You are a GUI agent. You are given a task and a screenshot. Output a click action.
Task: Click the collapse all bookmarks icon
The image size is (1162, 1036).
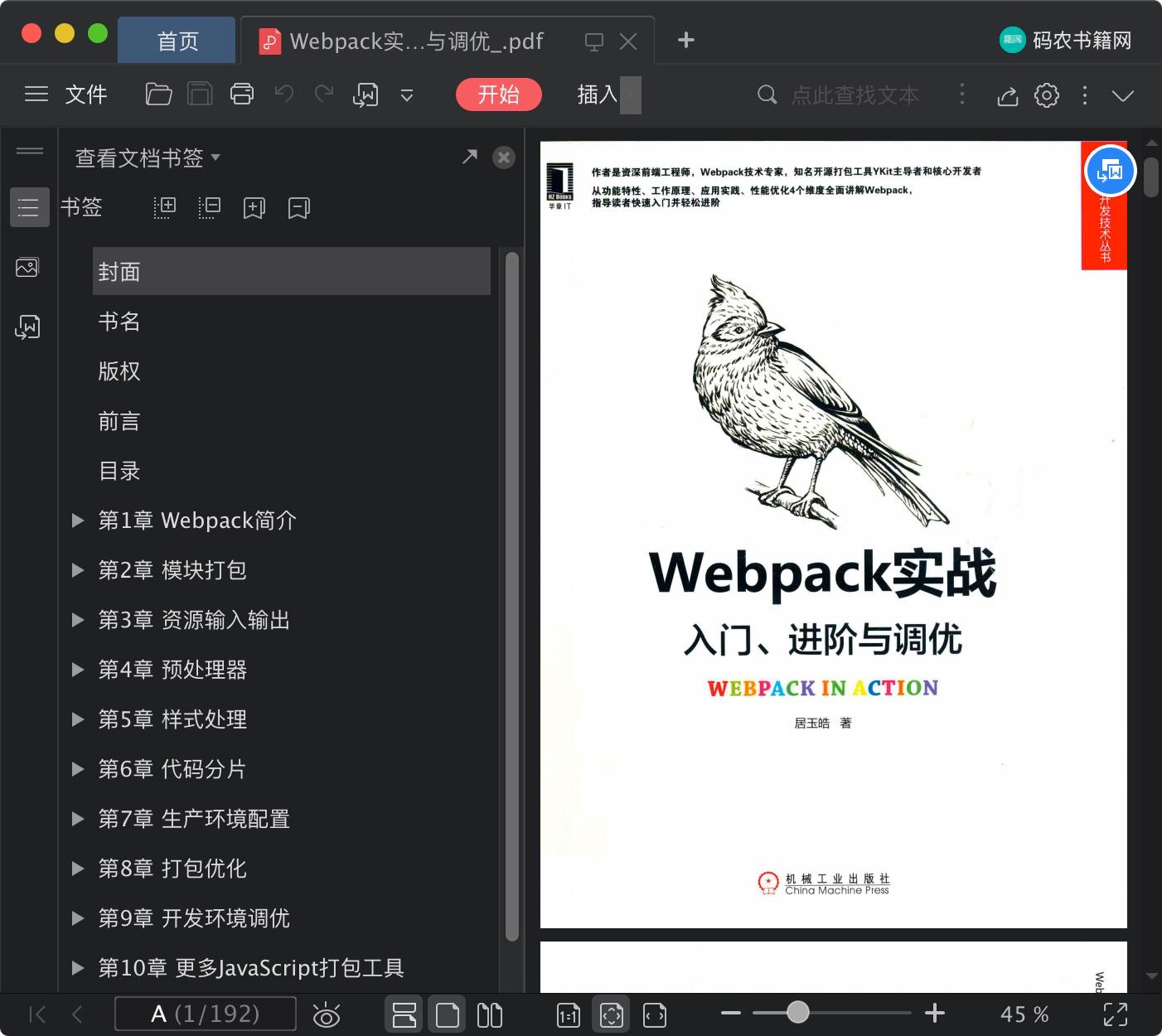210,207
